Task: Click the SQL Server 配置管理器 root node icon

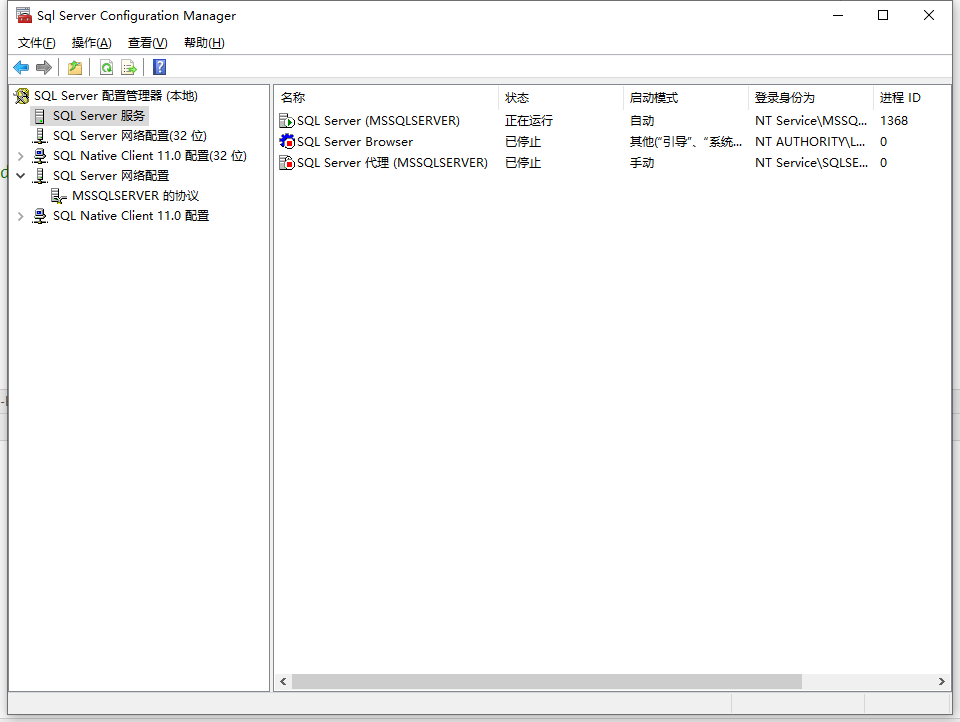Action: tap(21, 96)
